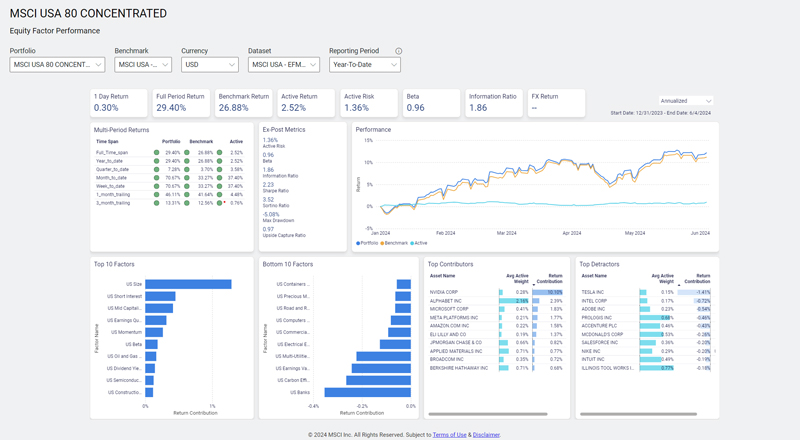Select the PROLOGIS INC detractor row
This screenshot has height=440, width=800.
point(646,317)
